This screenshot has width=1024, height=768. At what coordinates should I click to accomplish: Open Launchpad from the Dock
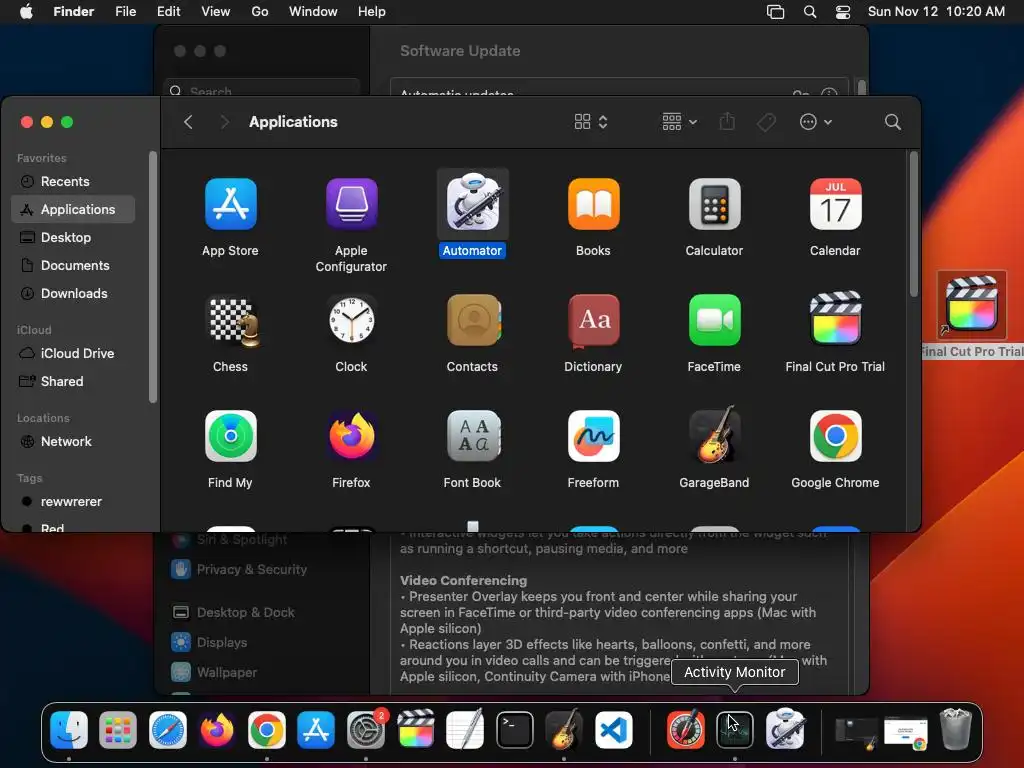click(x=118, y=729)
